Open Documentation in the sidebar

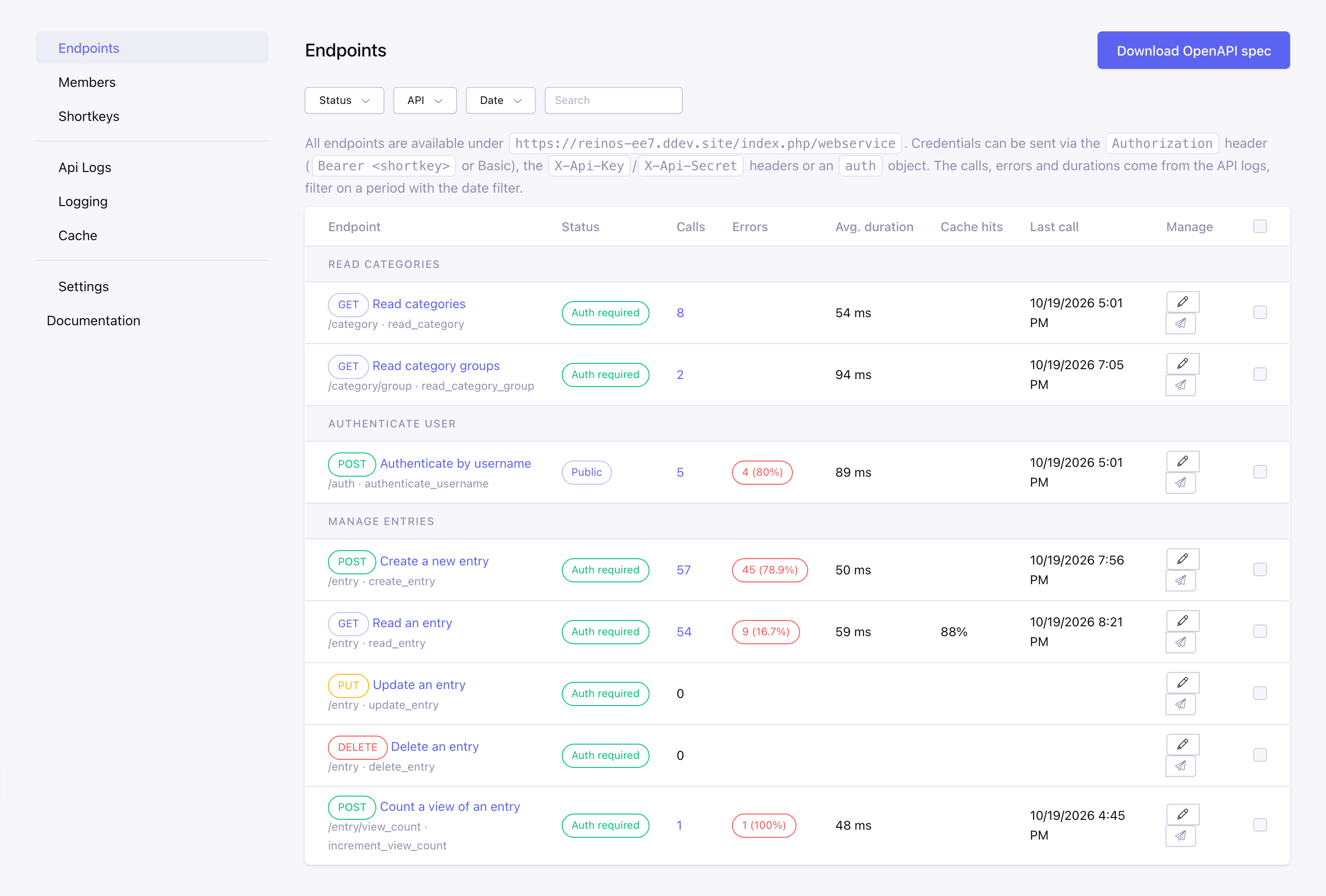tap(94, 321)
